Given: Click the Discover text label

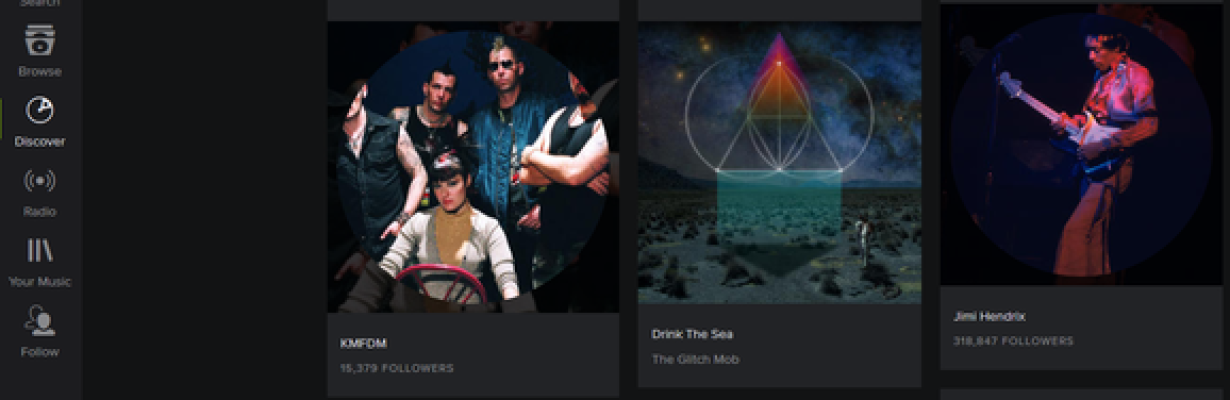Looking at the screenshot, I should [40, 142].
